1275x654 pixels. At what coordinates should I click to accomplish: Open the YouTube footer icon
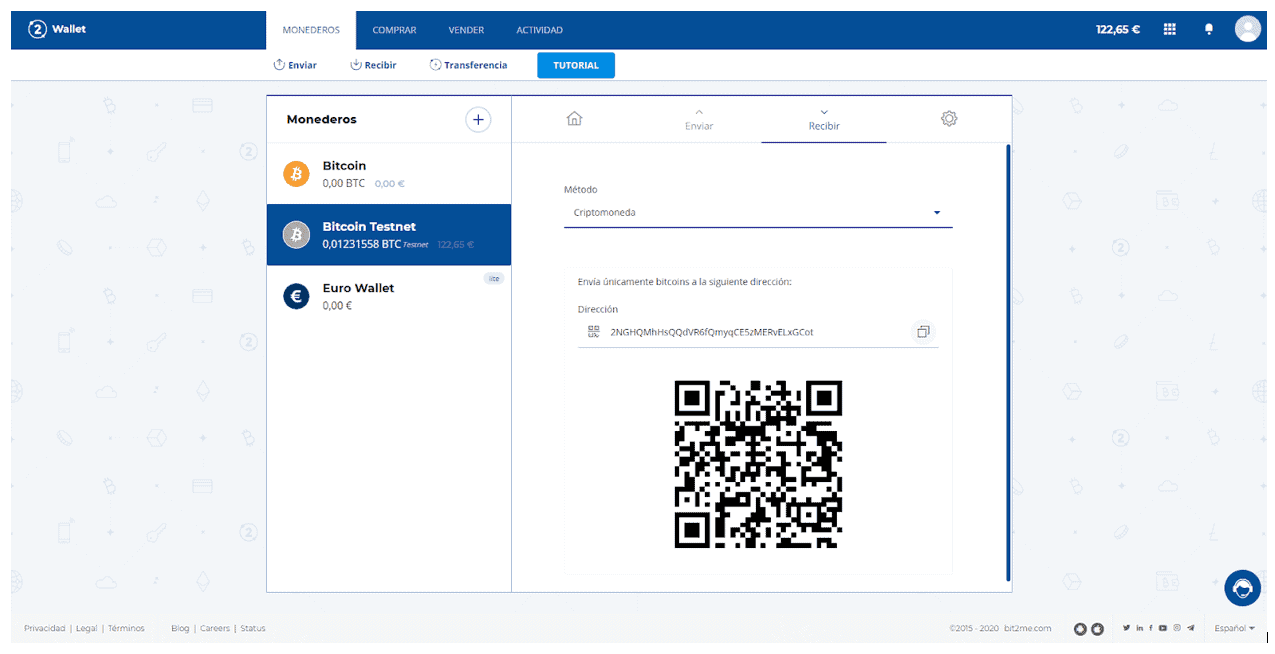(x=1163, y=628)
